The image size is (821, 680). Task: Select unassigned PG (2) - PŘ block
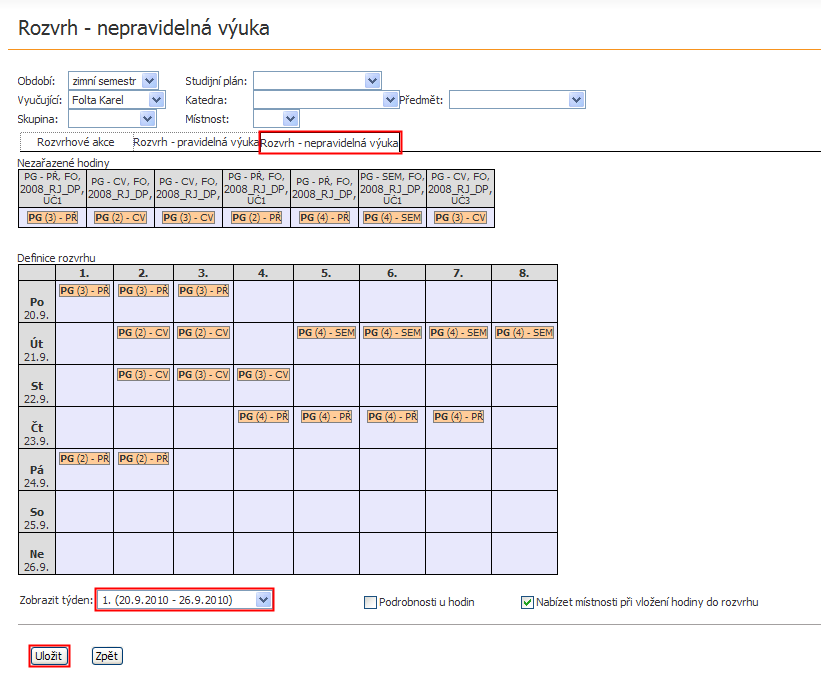pos(257,218)
